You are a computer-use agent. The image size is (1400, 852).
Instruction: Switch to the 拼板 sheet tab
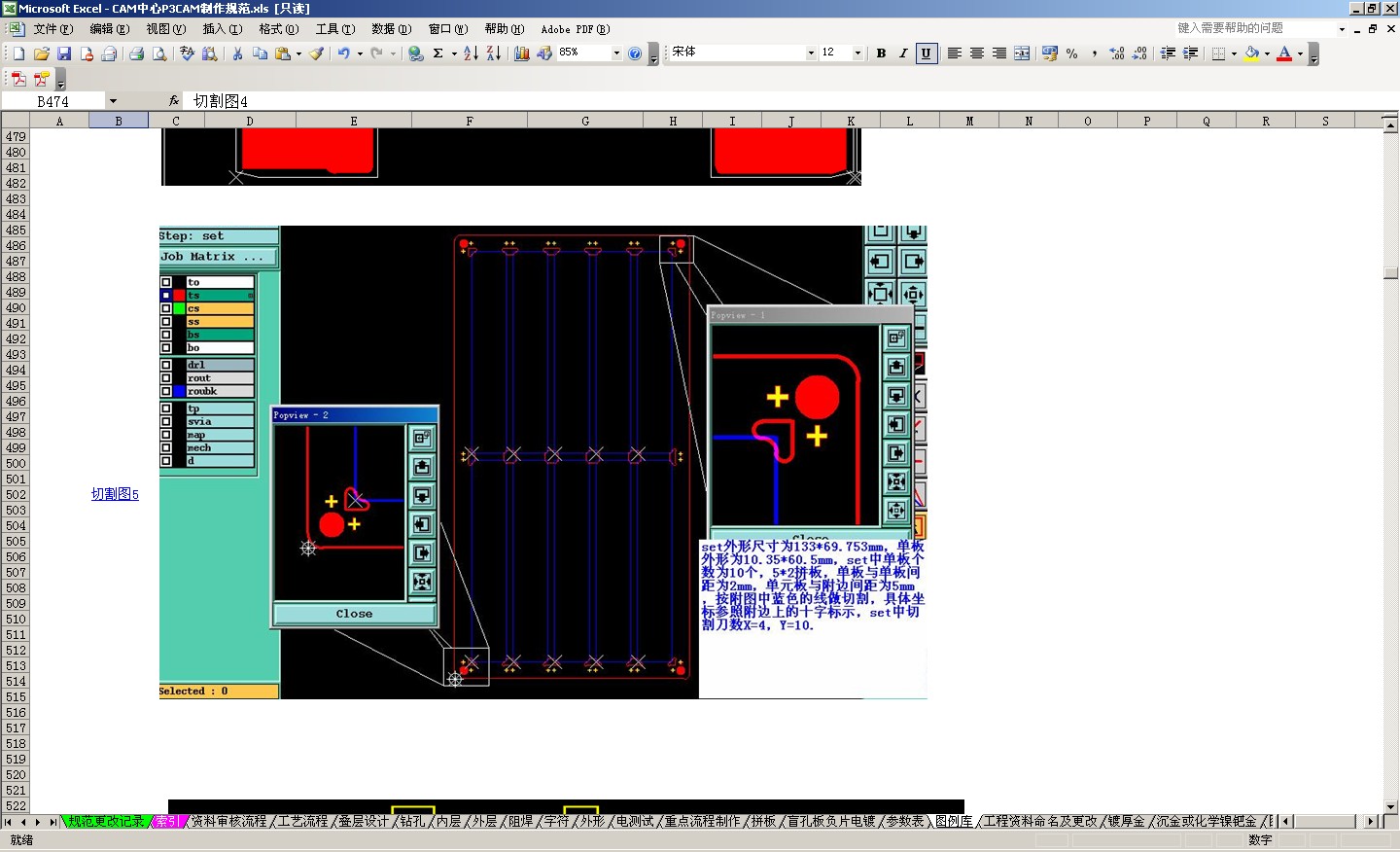click(x=764, y=821)
